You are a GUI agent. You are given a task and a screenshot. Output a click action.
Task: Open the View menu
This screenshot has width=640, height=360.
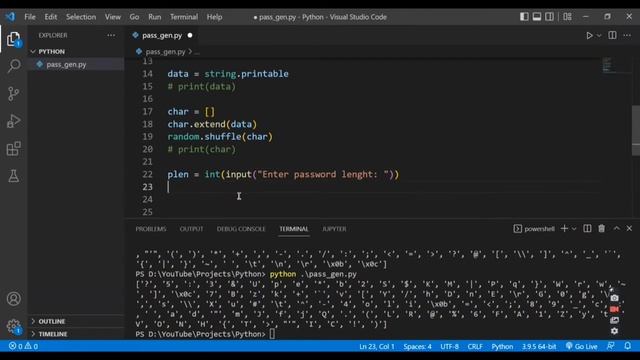point(113,17)
